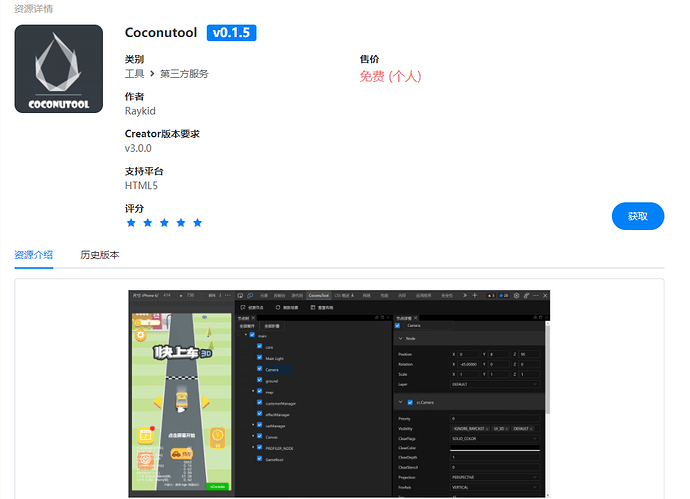The image size is (690, 499).
Task: Open the 工具 category link
Action: (134, 73)
